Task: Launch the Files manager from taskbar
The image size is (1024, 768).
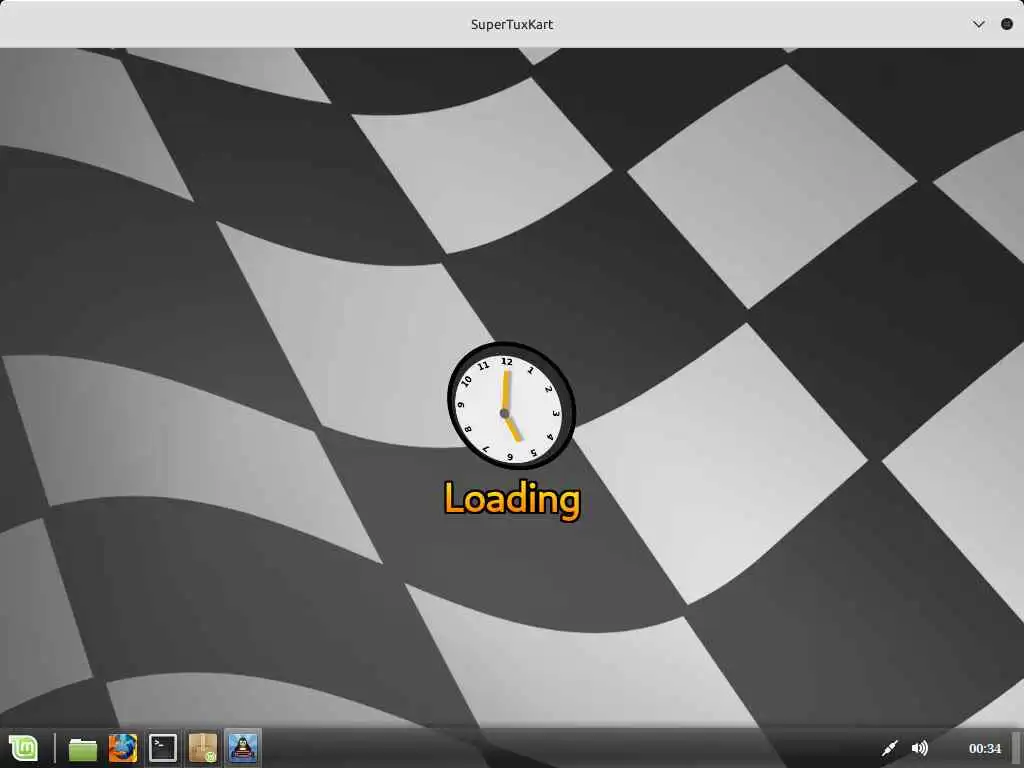Action: pos(83,749)
